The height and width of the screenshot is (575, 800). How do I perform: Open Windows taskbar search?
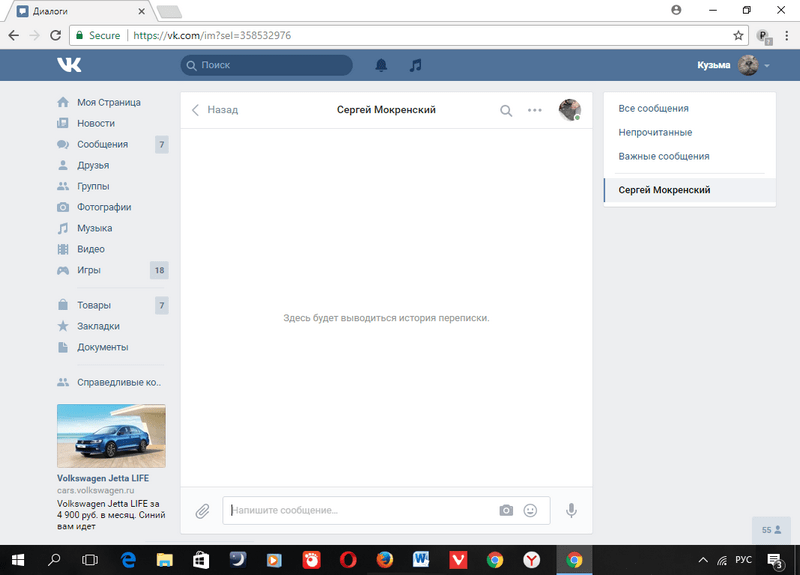pyautogui.click(x=54, y=560)
